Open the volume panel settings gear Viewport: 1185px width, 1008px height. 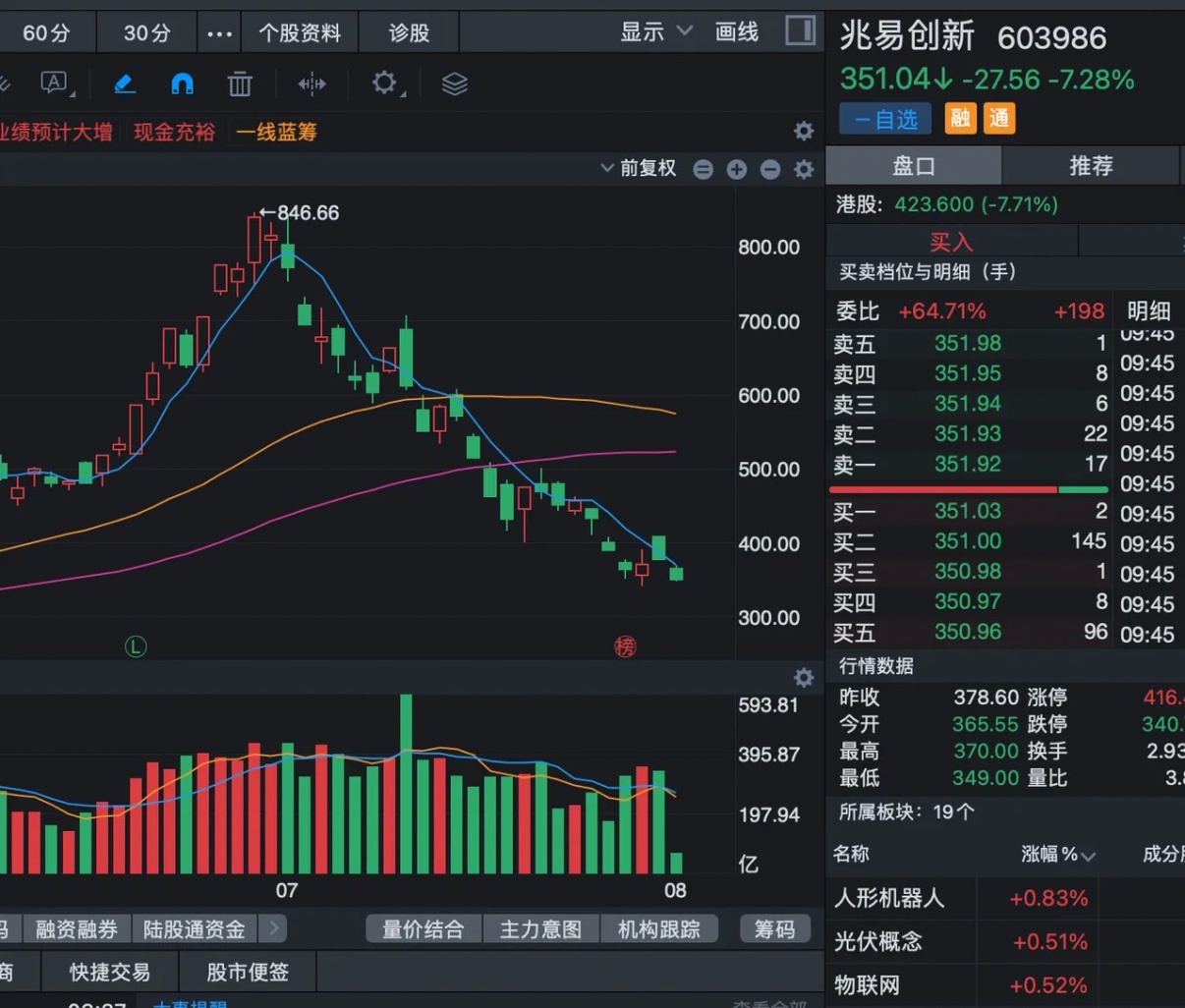pyautogui.click(x=804, y=678)
